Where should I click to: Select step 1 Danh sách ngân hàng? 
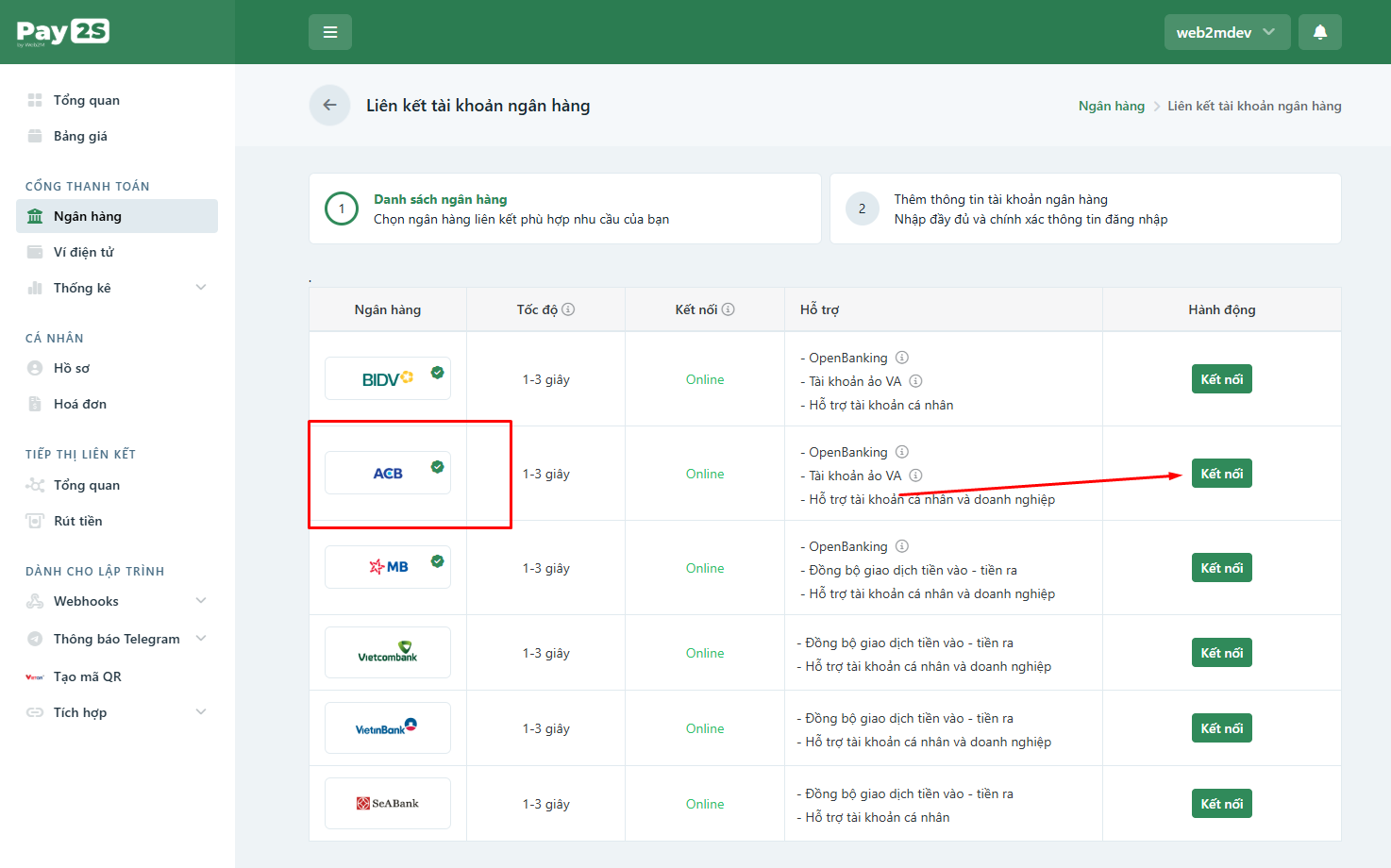565,209
